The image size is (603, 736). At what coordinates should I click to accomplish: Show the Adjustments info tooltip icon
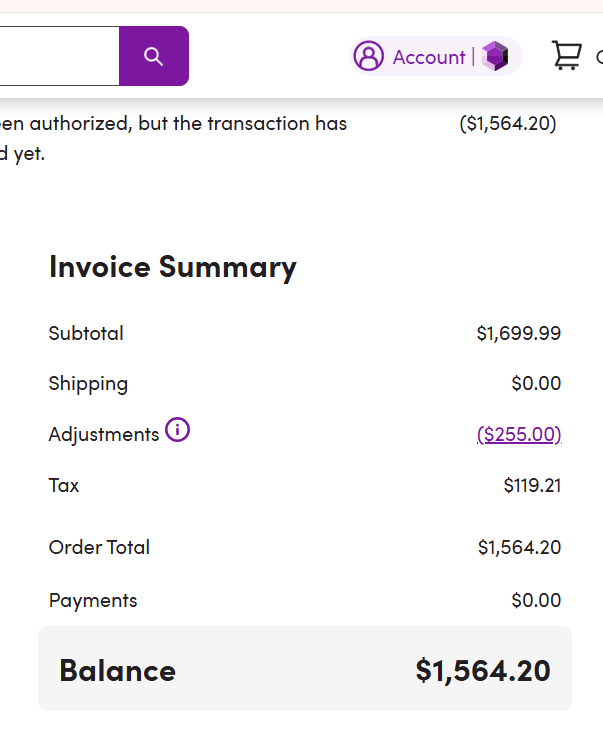point(177,430)
